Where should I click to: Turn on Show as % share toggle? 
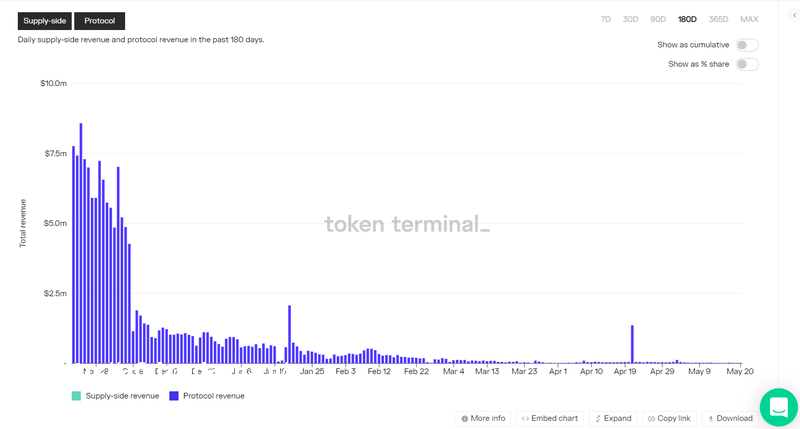point(746,64)
